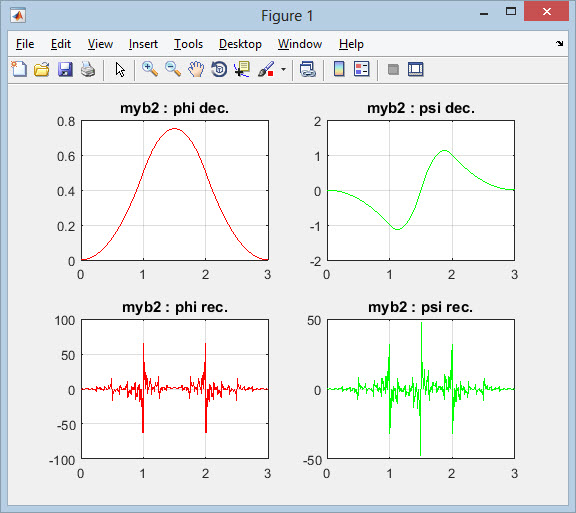Screen dimensions: 576x513
Task: Enable the Data Cursor tool
Action: pyautogui.click(x=242, y=69)
